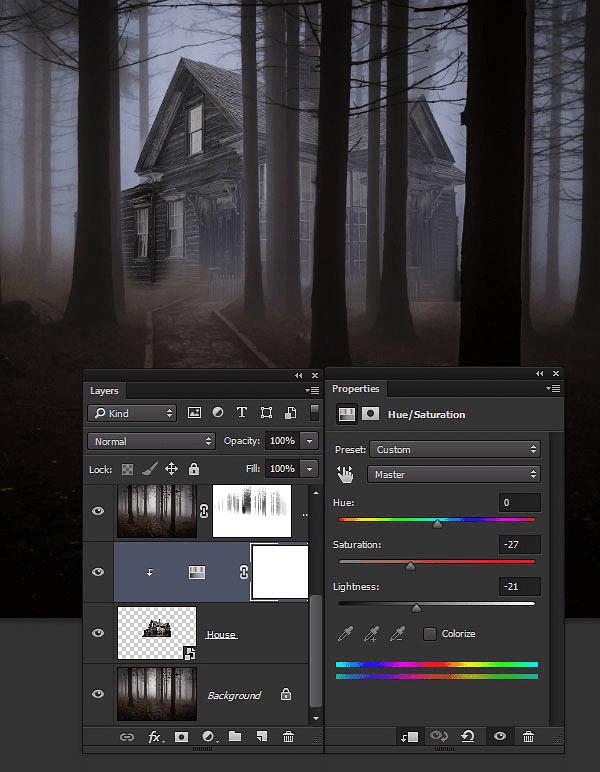
Task: Create new group folder icon
Action: 235,736
